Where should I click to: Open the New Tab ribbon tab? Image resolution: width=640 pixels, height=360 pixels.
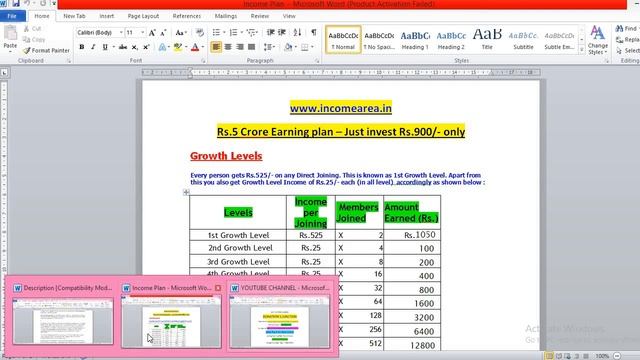pos(74,16)
